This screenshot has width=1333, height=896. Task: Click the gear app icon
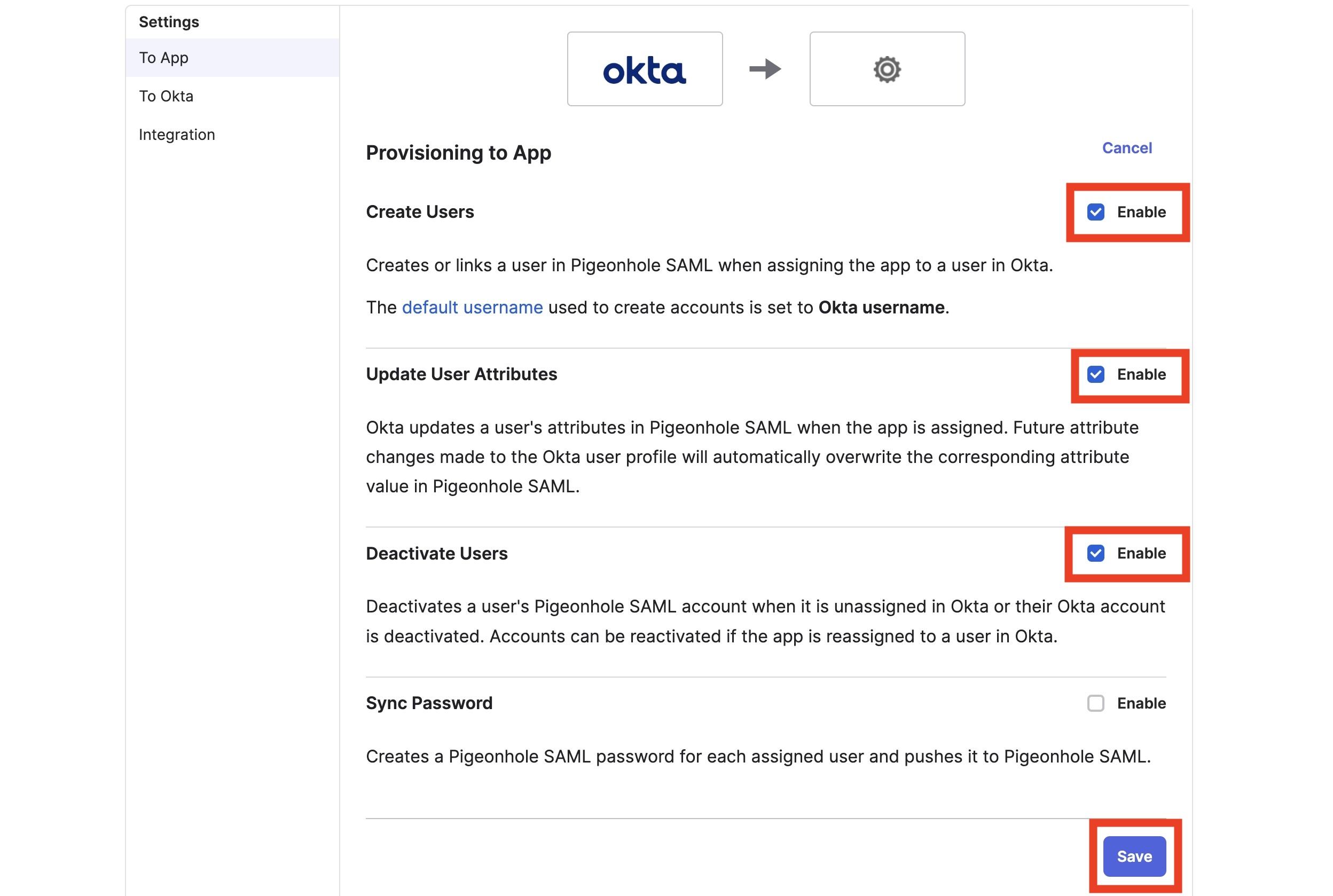coord(887,69)
